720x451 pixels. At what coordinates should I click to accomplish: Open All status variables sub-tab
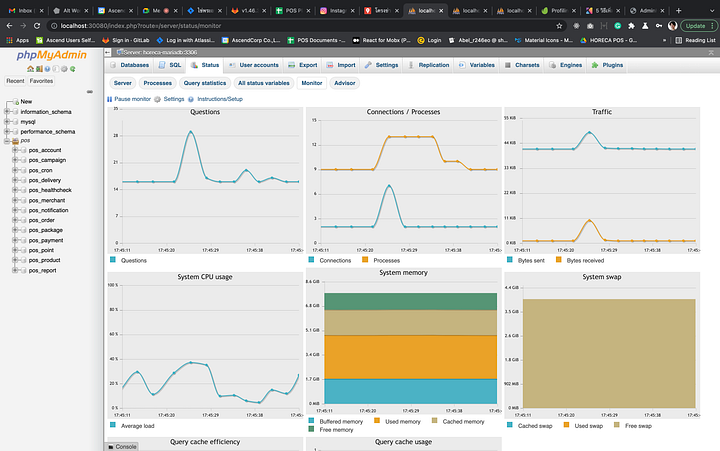(264, 83)
